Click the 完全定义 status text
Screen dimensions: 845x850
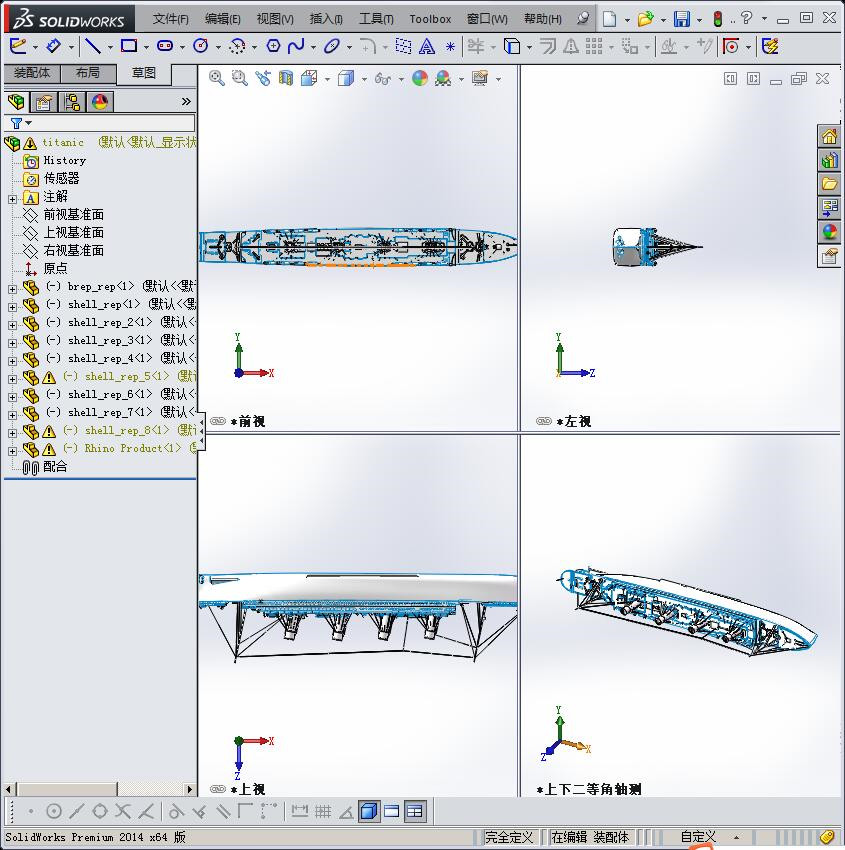pyautogui.click(x=509, y=837)
